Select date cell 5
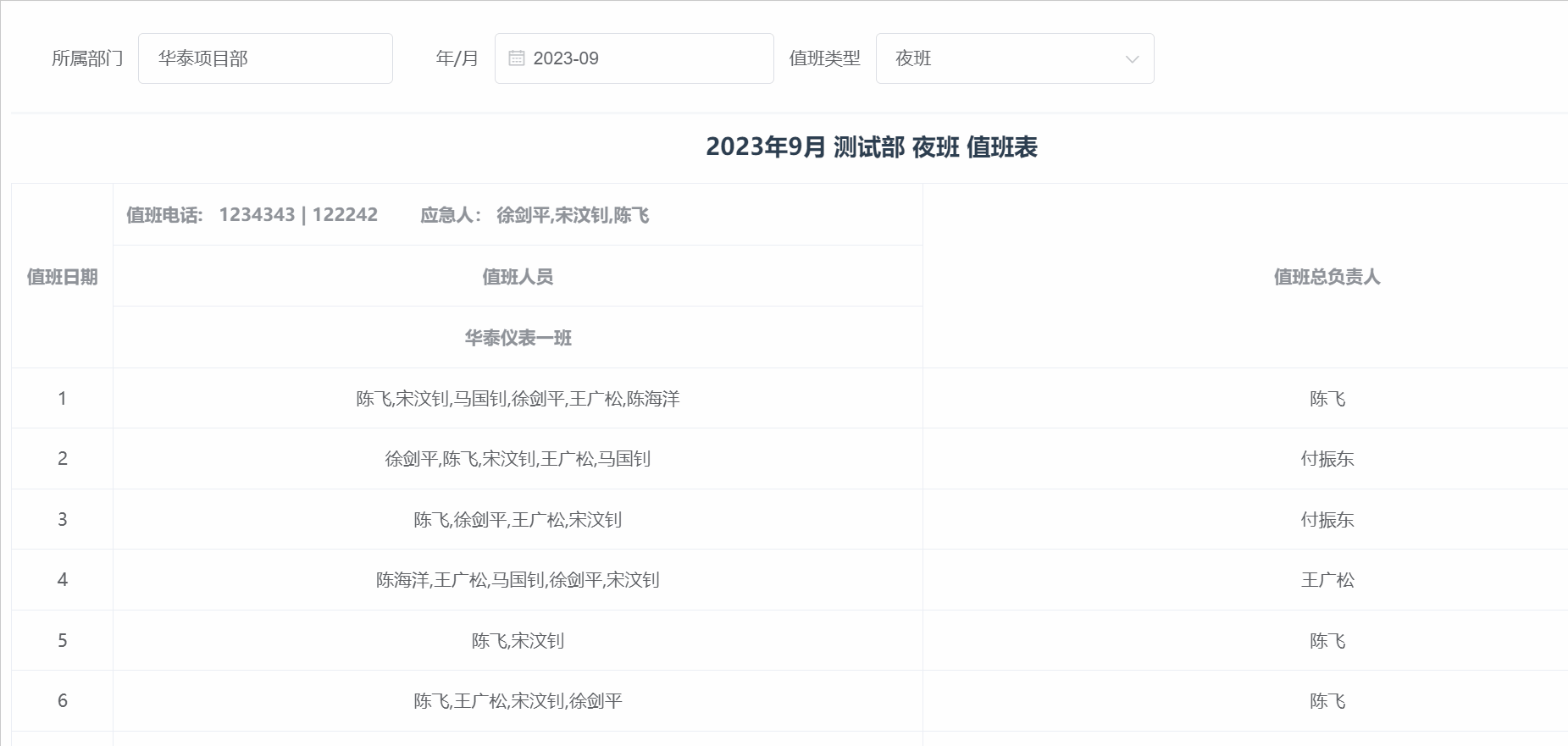 pos(62,641)
